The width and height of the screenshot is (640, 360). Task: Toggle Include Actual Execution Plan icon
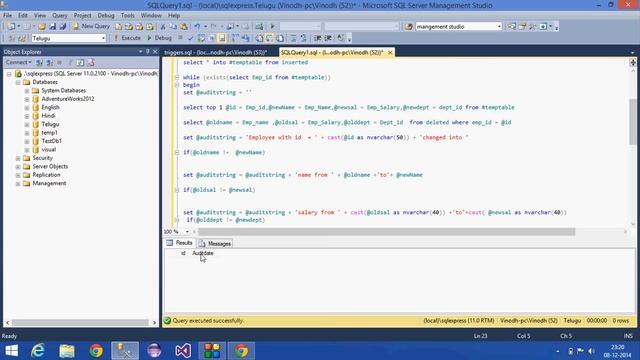tap(235, 38)
